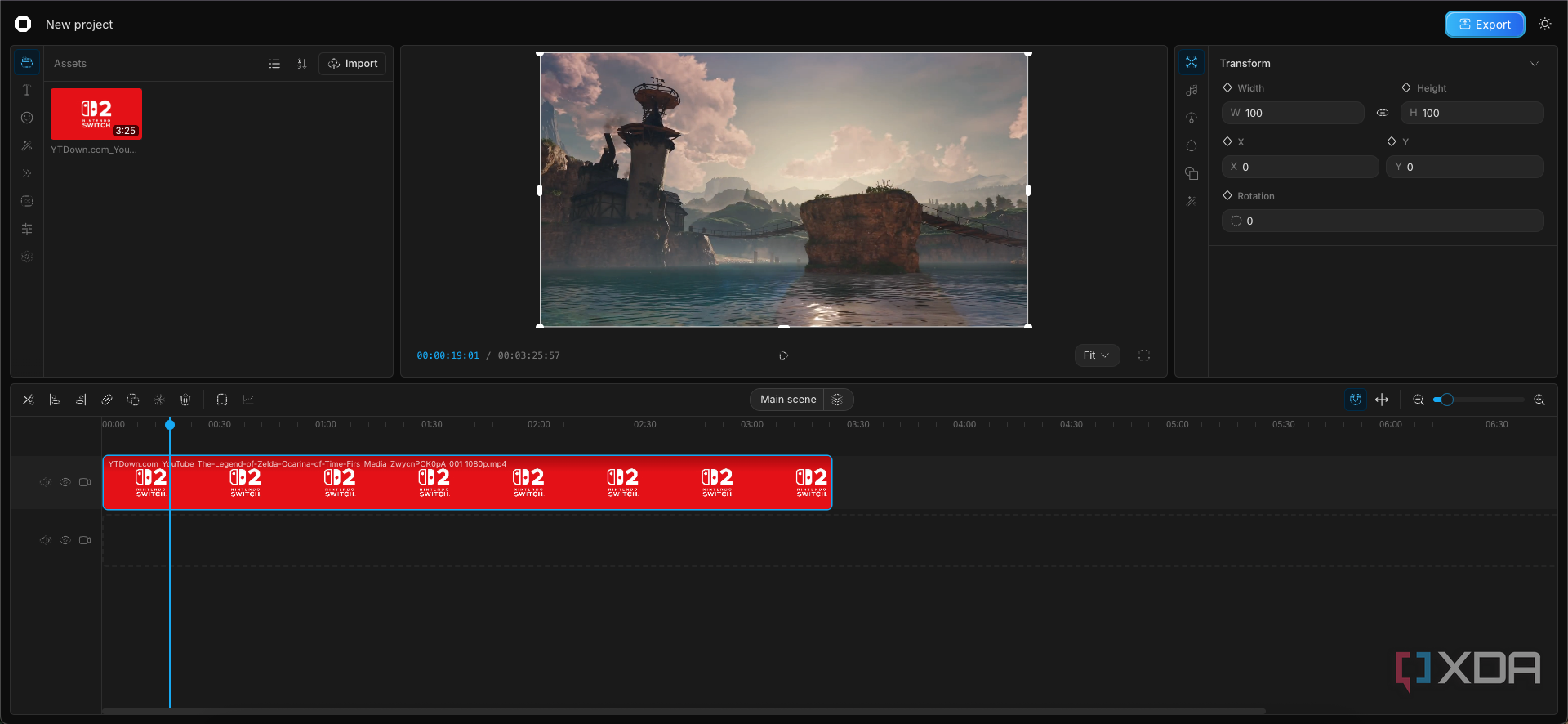The height and width of the screenshot is (724, 1568).
Task: Click the timeline horizontal scrollbar
Action: pyautogui.click(x=684, y=711)
